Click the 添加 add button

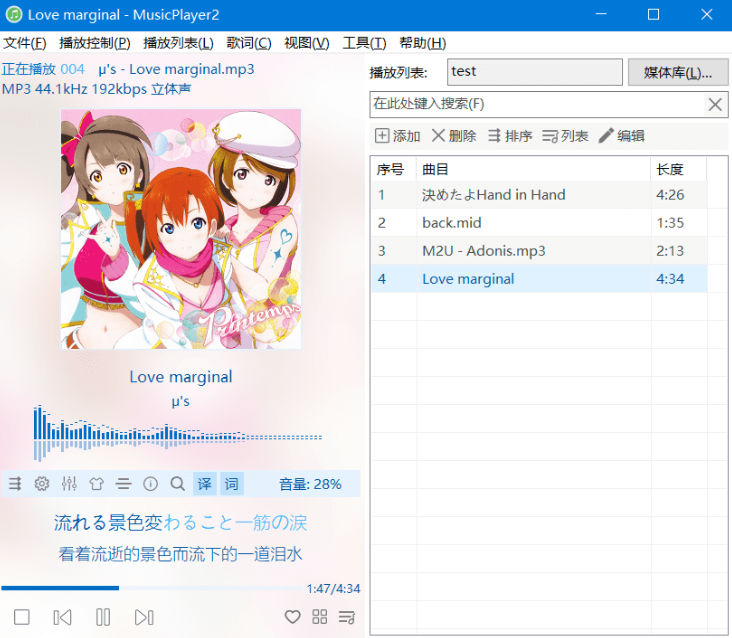click(398, 136)
